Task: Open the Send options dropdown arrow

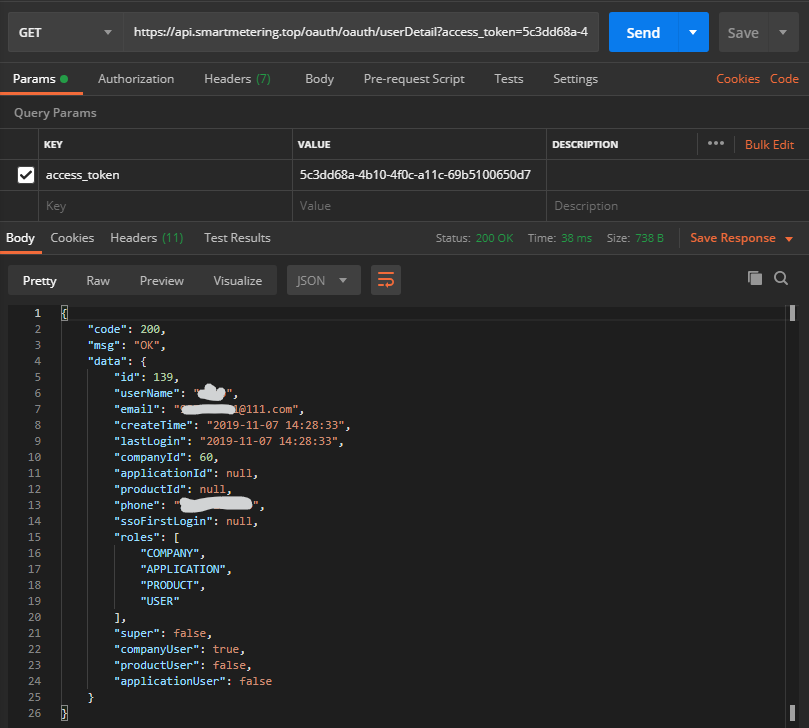Action: point(693,33)
